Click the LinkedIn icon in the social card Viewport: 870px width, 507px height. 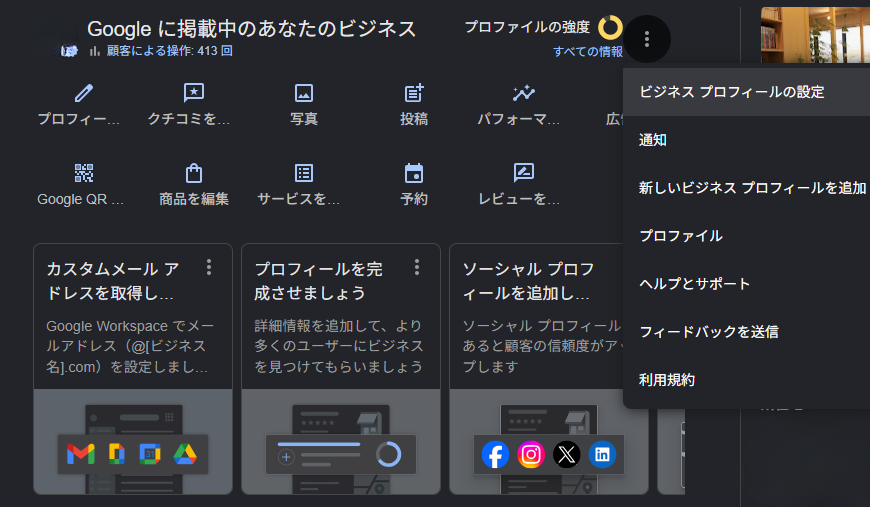click(x=602, y=455)
